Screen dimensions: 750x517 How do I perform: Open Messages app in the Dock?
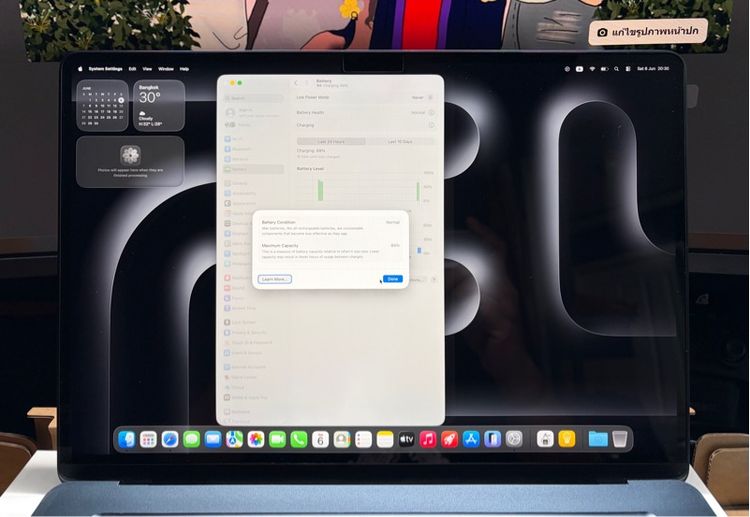click(x=191, y=439)
